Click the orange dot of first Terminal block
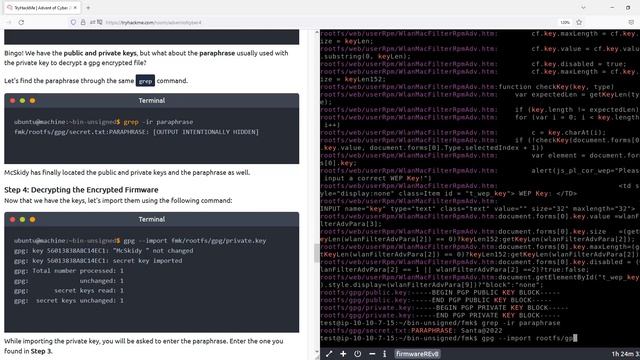Viewport: 640px width, 360px height. coord(32,100)
